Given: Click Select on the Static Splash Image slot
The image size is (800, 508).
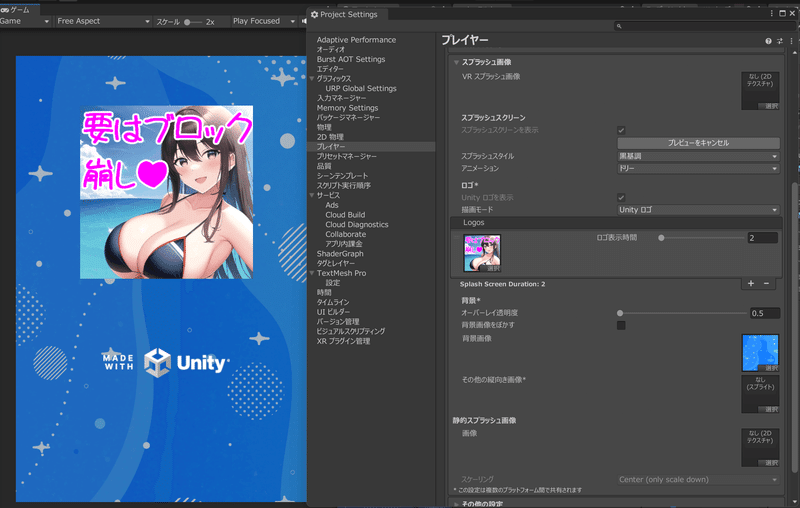Looking at the screenshot, I should click(x=771, y=463).
